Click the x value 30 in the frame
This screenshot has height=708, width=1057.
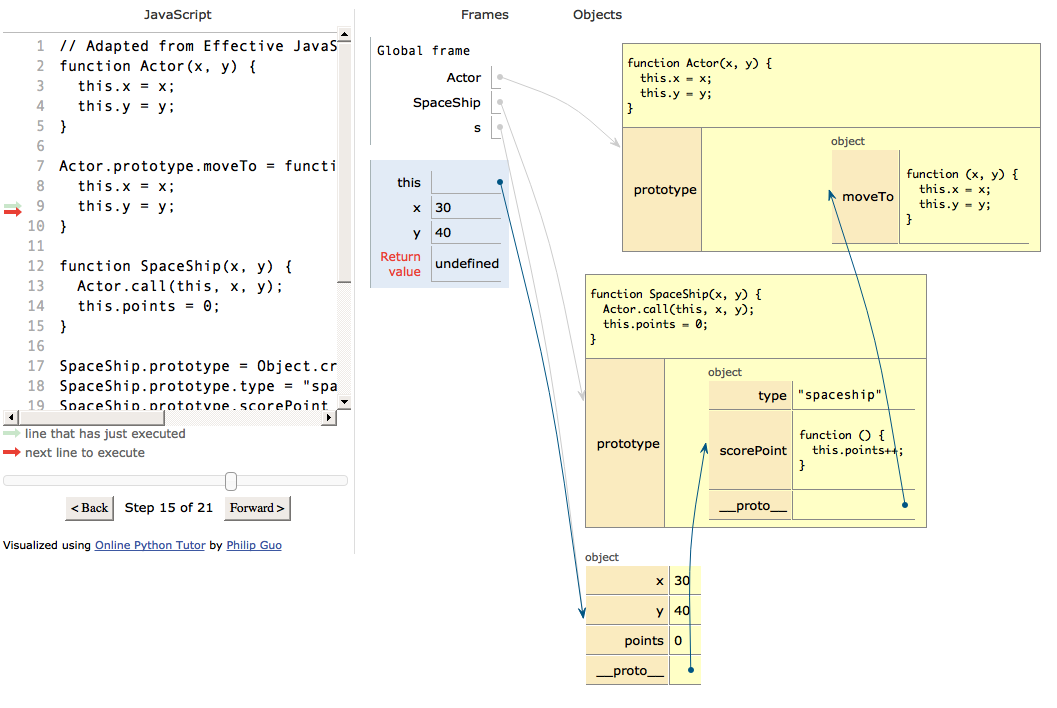[x=443, y=208]
